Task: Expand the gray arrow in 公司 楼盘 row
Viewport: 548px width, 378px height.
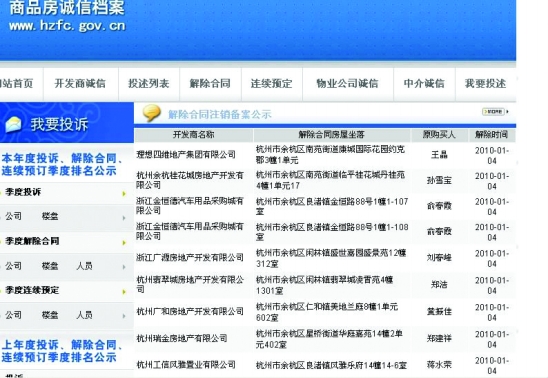Action: click(x=124, y=218)
